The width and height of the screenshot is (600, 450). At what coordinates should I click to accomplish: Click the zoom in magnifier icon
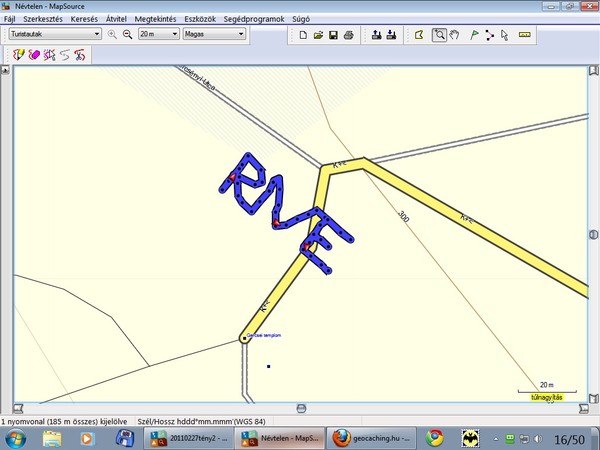click(112, 34)
